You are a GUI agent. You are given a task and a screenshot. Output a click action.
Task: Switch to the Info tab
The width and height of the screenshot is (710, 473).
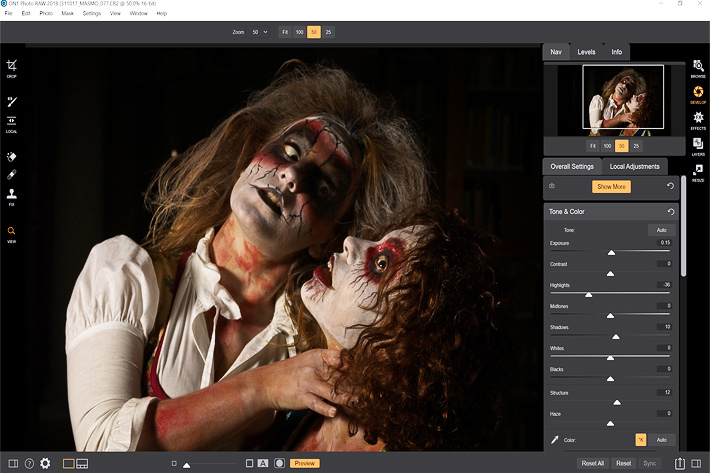(616, 52)
